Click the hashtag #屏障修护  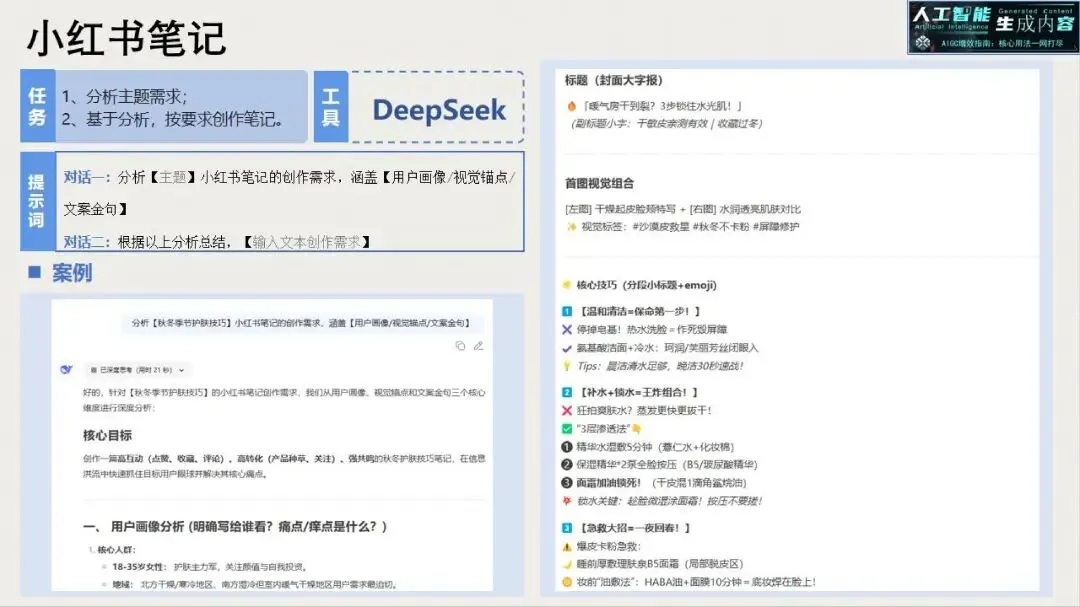click(x=776, y=227)
